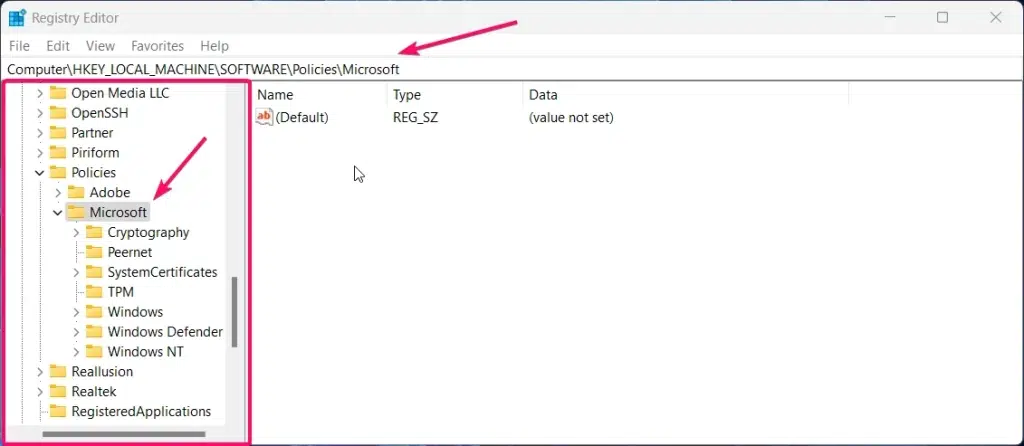Select the Realtek folder icon
The height and width of the screenshot is (446, 1024).
58,391
